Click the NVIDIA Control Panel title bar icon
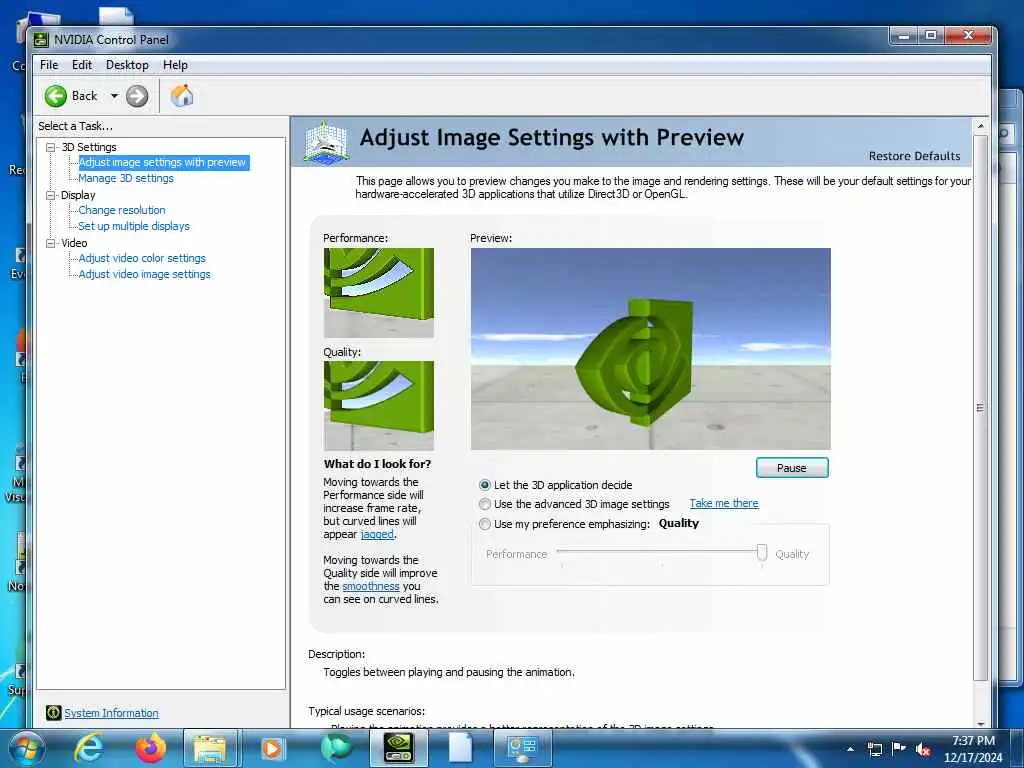 (40, 40)
